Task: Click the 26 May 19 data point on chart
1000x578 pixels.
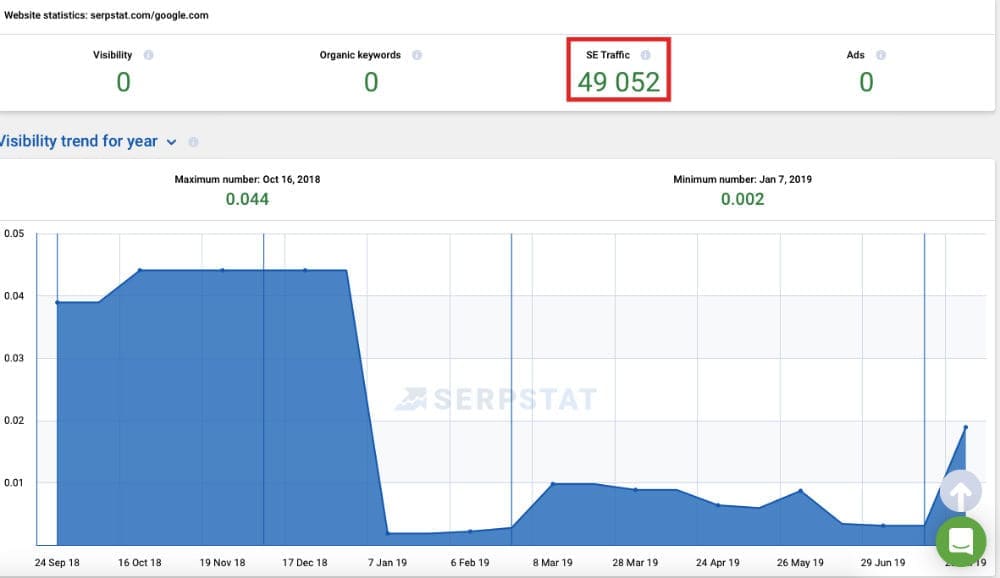Action: pyautogui.click(x=800, y=491)
